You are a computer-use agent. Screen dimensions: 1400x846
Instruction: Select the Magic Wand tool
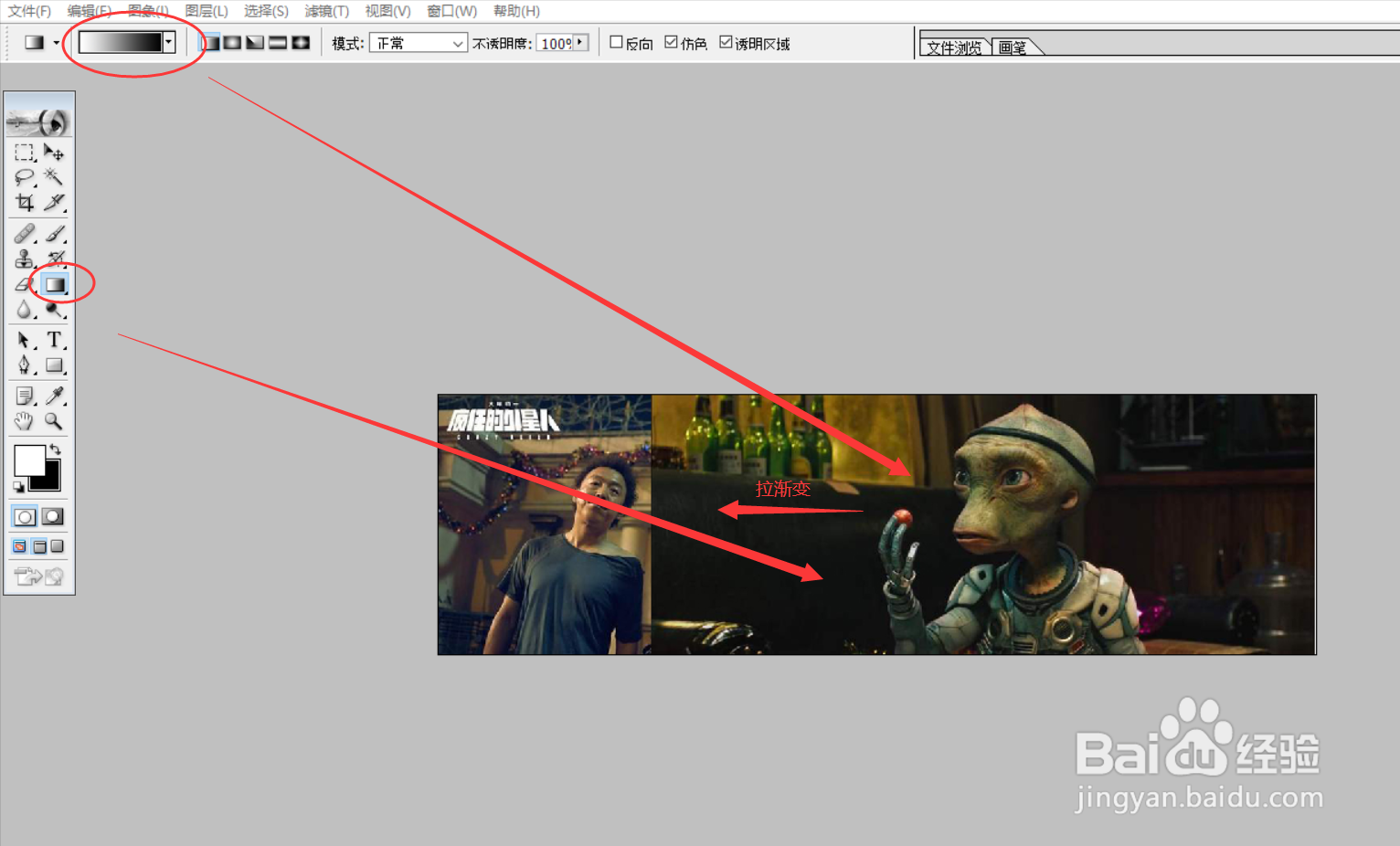coord(54,177)
